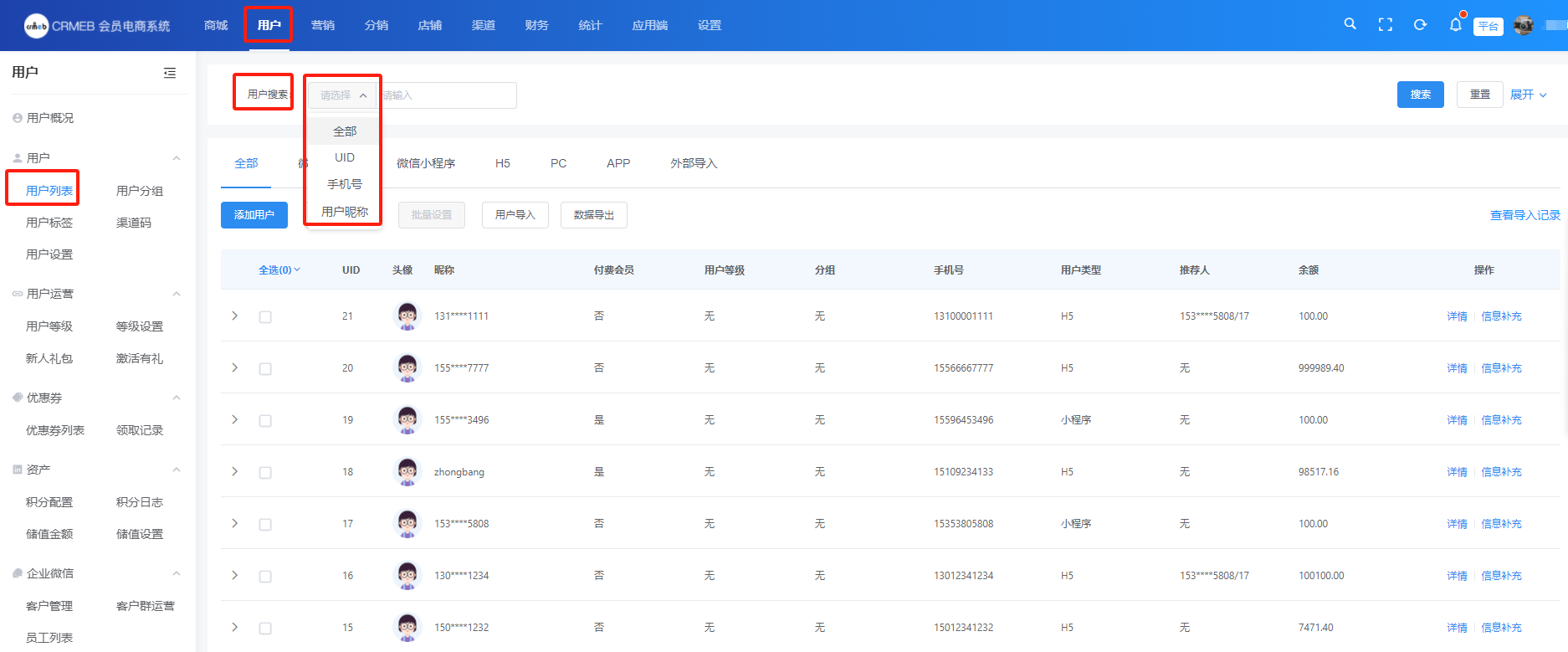Image resolution: width=1568 pixels, height=652 pixels.
Task: Collapse the 用户运营 sidebar section
Action: click(177, 294)
